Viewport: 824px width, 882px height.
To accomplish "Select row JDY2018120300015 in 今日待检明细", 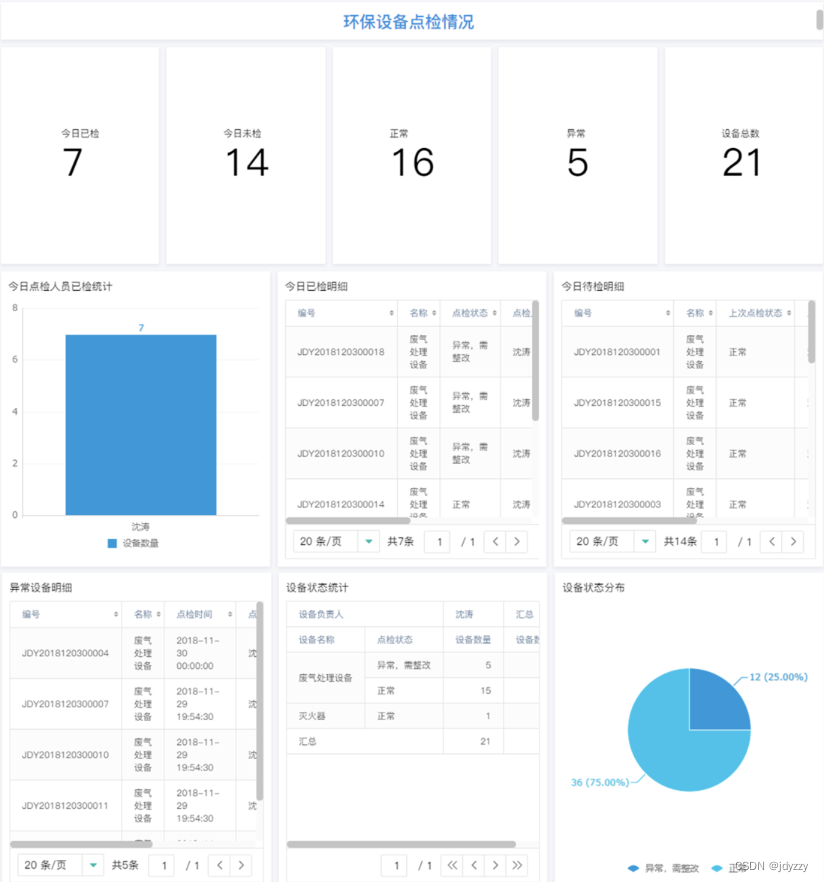I will [685, 403].
